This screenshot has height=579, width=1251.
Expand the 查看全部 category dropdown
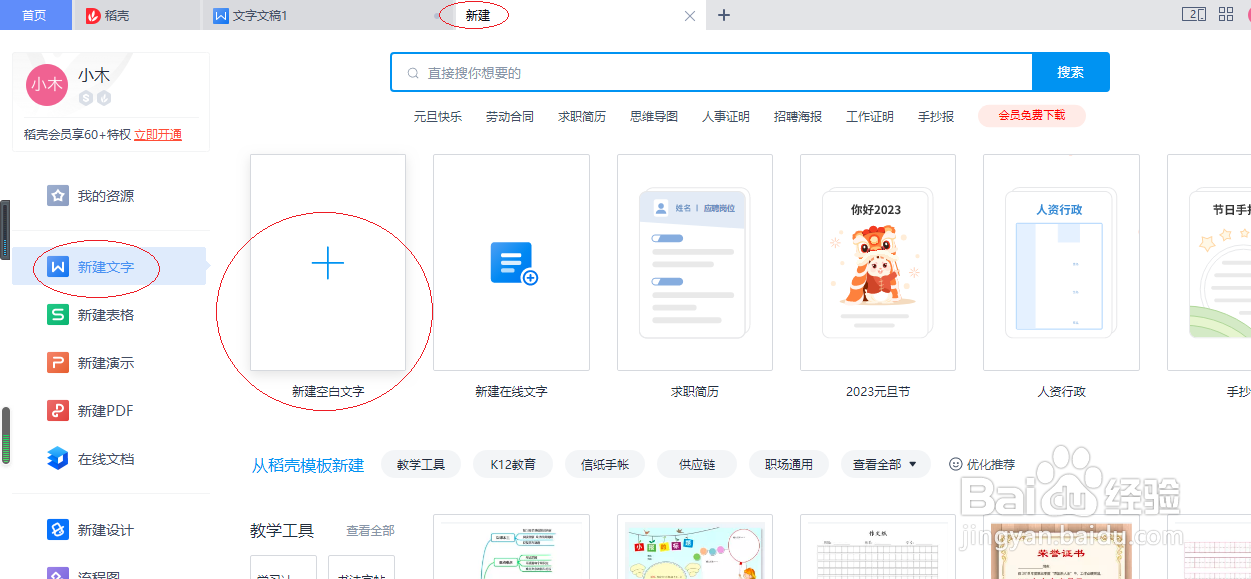885,464
